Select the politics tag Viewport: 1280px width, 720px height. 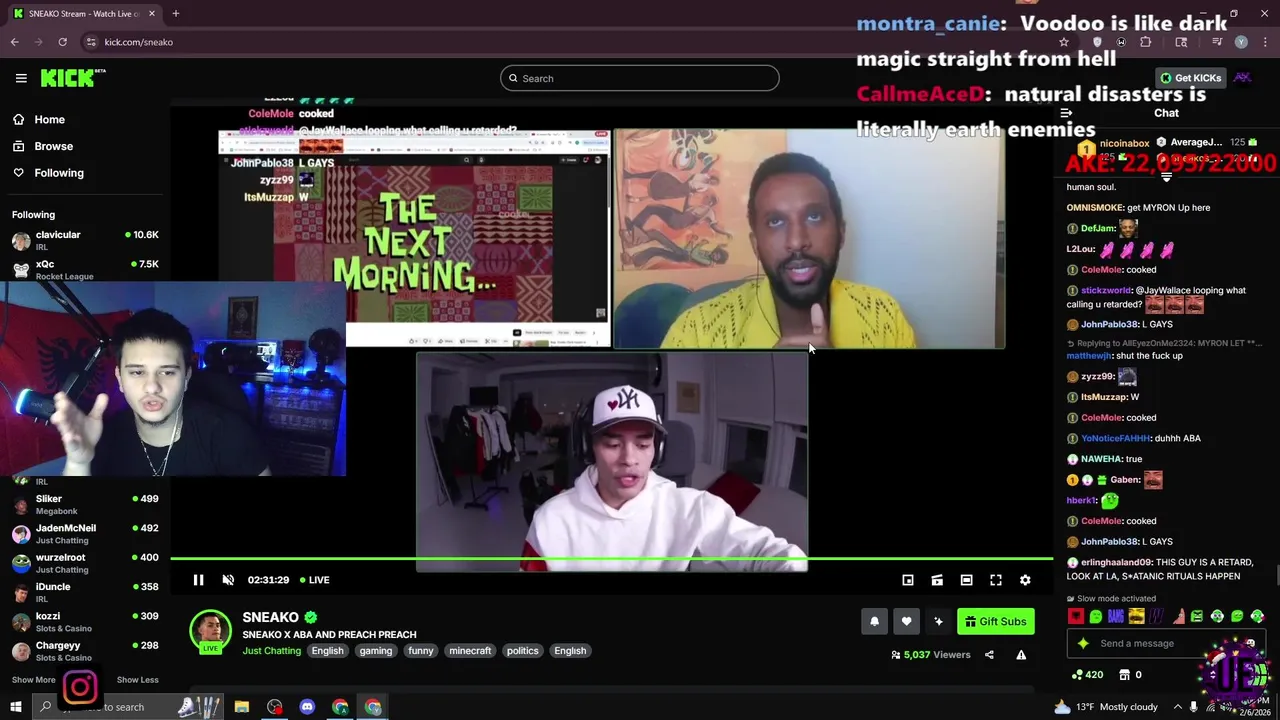(522, 651)
